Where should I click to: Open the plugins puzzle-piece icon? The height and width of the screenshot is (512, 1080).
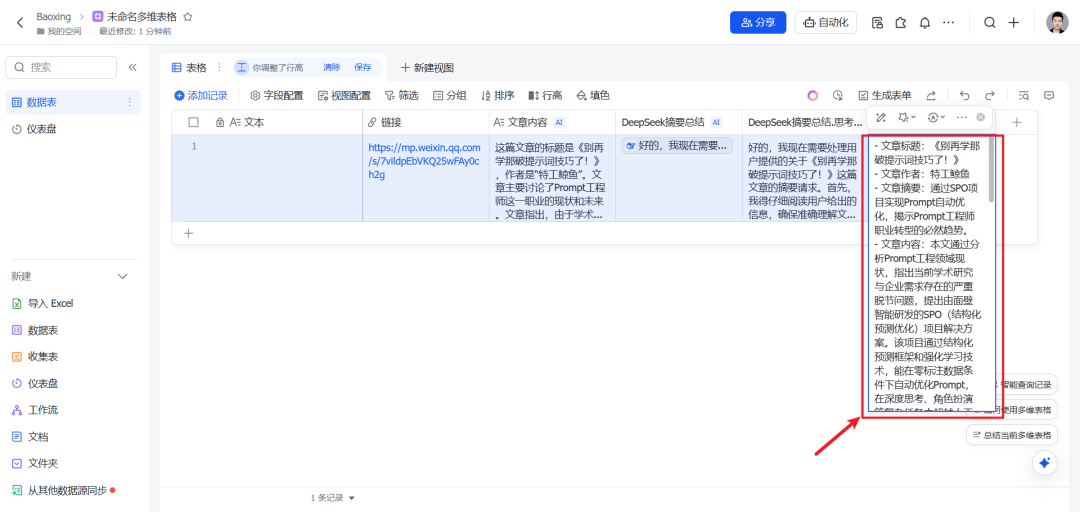[901, 23]
